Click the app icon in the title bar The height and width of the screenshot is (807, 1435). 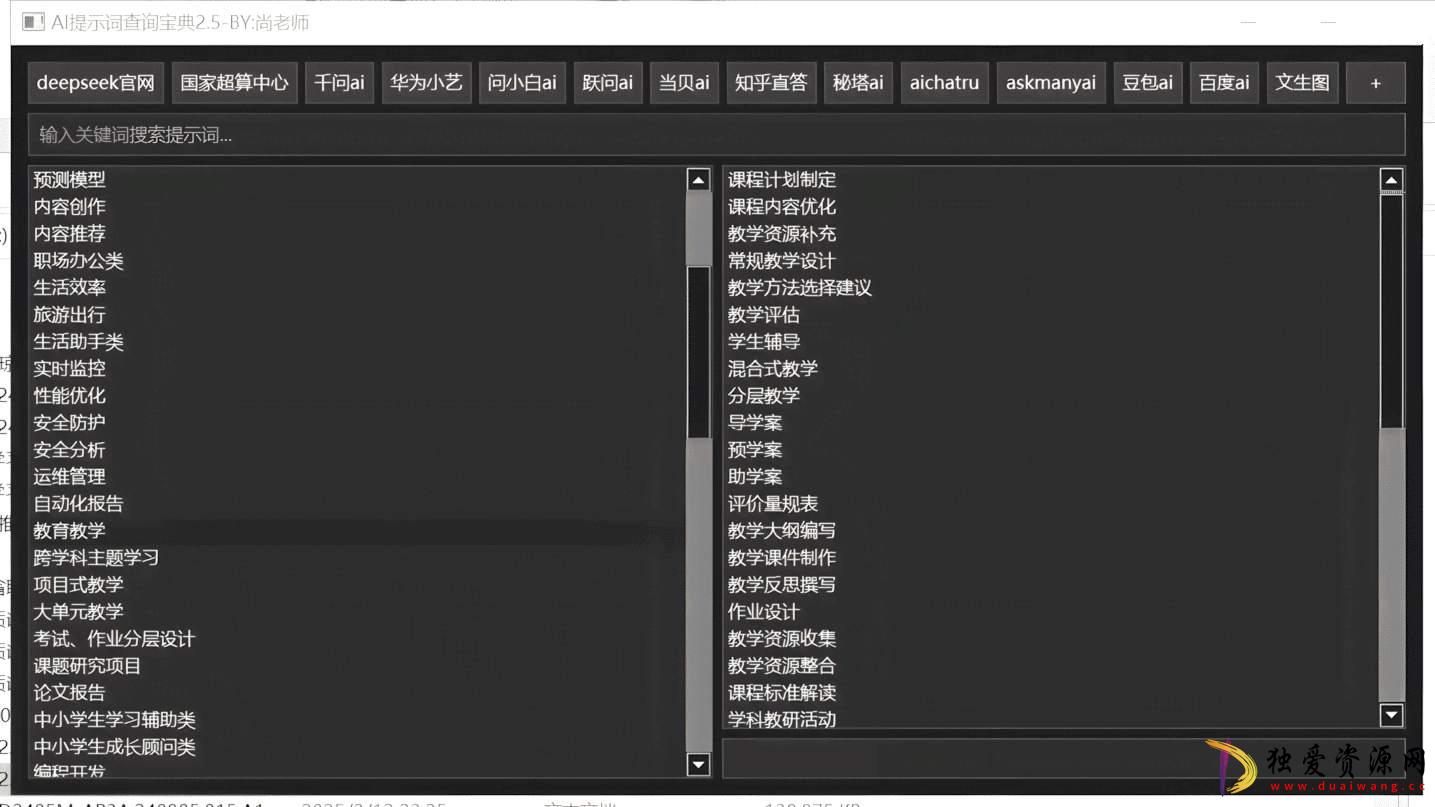33,22
